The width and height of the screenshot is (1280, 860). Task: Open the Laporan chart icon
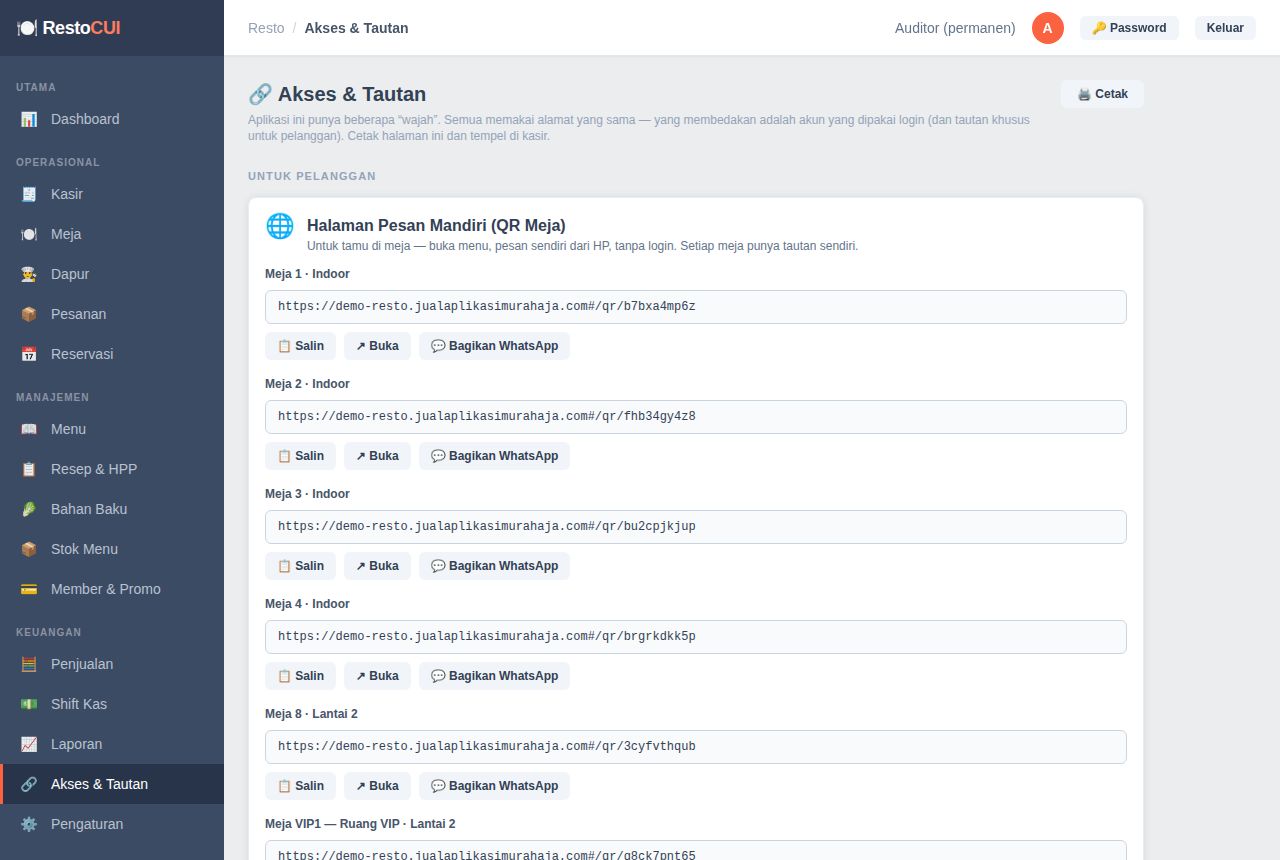[29, 744]
